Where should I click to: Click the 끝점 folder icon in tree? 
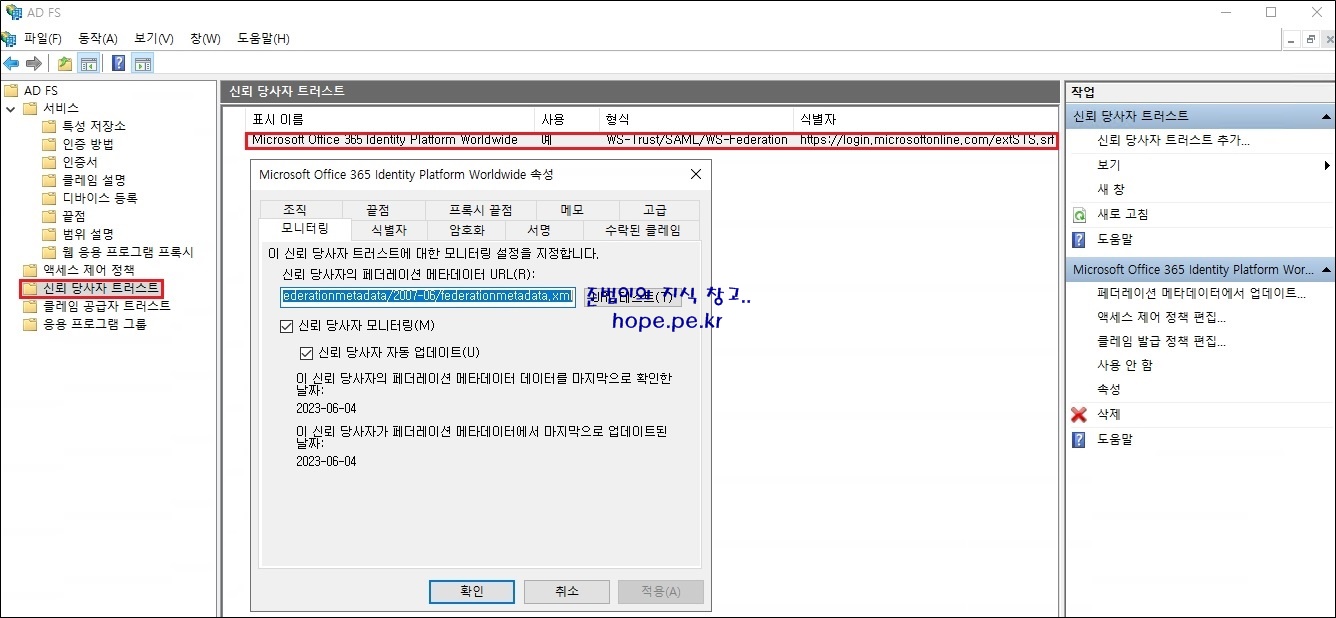(x=49, y=216)
